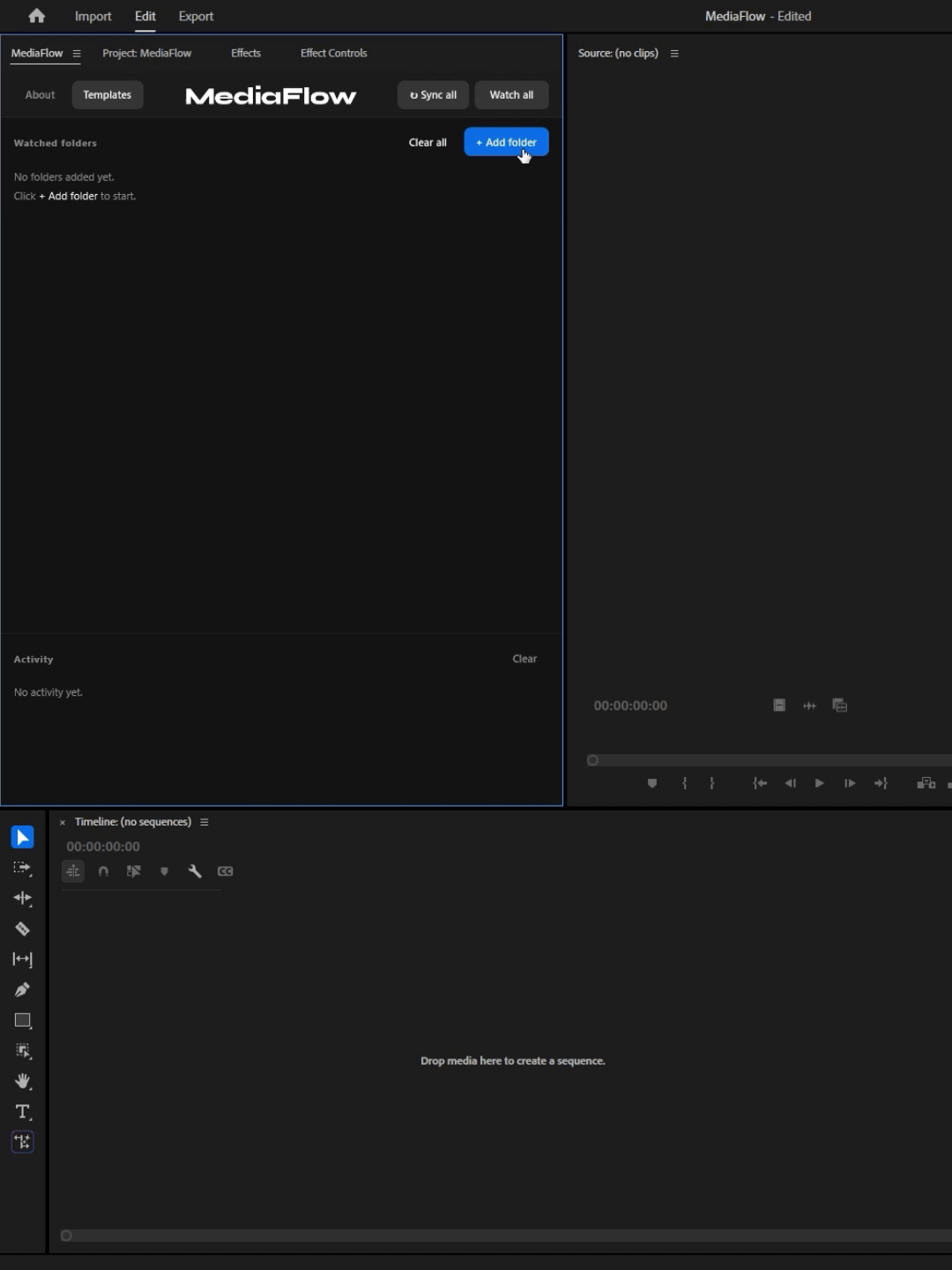This screenshot has width=952, height=1270.
Task: Click the Watch all button
Action: point(511,95)
